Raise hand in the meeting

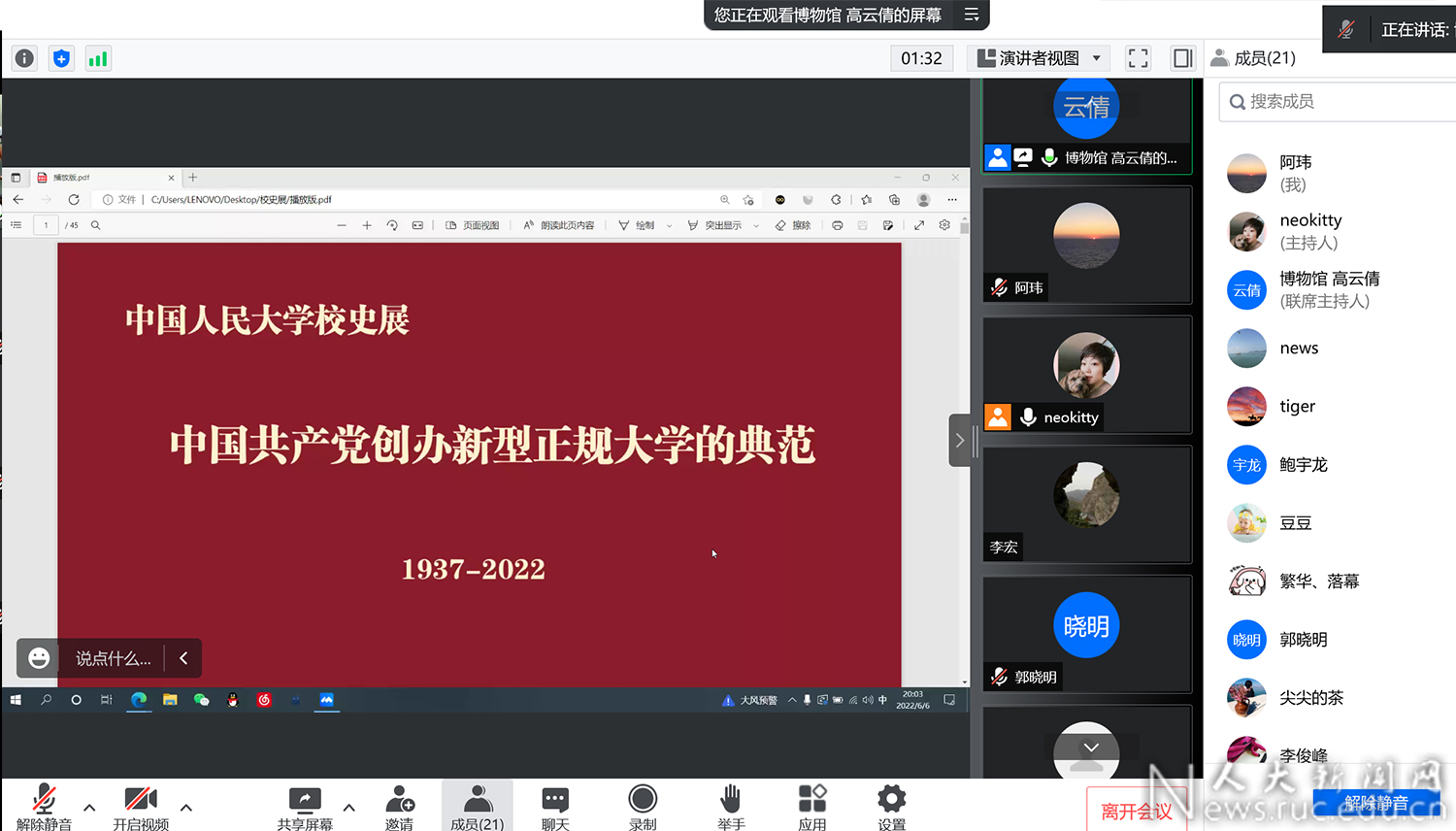coord(731,807)
